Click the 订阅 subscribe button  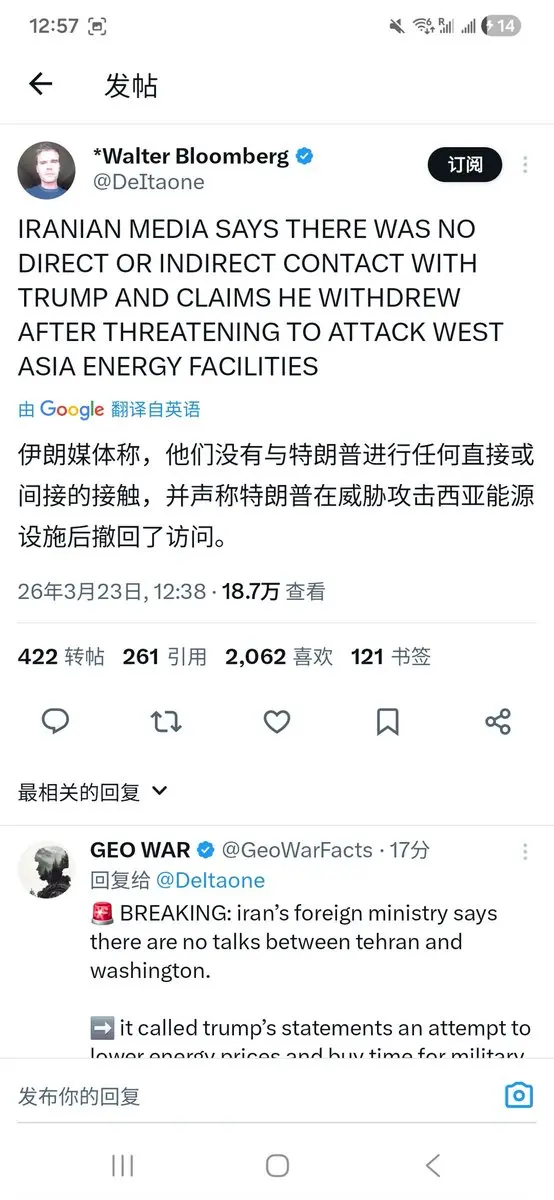click(465, 165)
